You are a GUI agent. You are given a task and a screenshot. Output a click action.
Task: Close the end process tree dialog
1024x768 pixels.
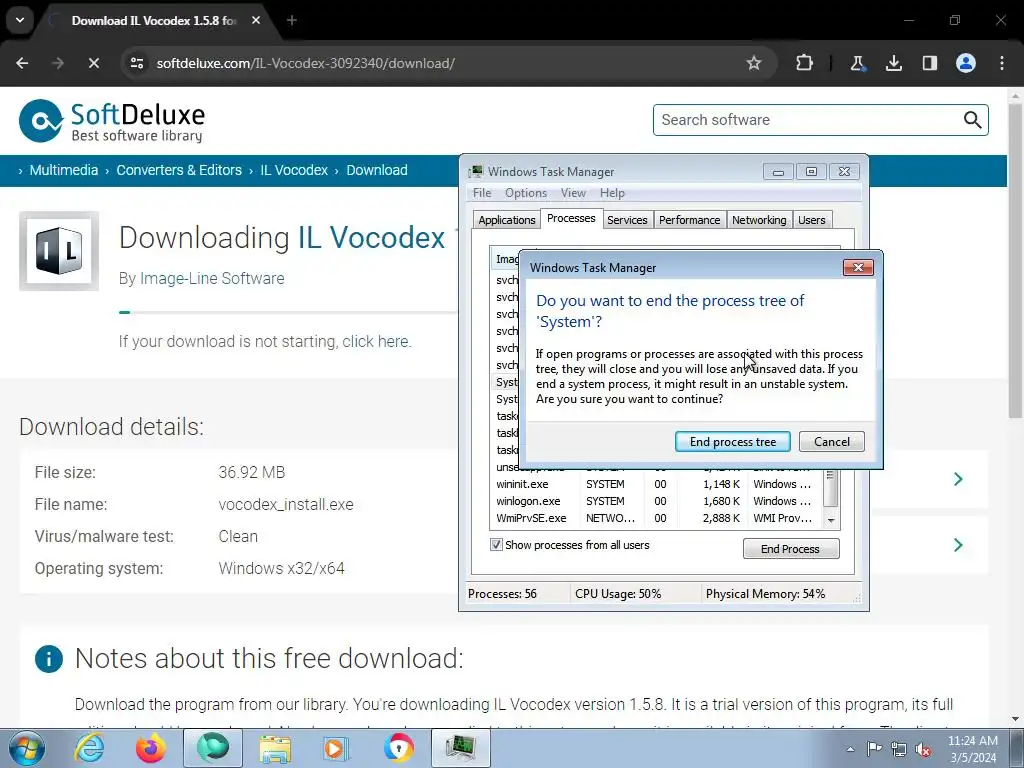point(858,267)
